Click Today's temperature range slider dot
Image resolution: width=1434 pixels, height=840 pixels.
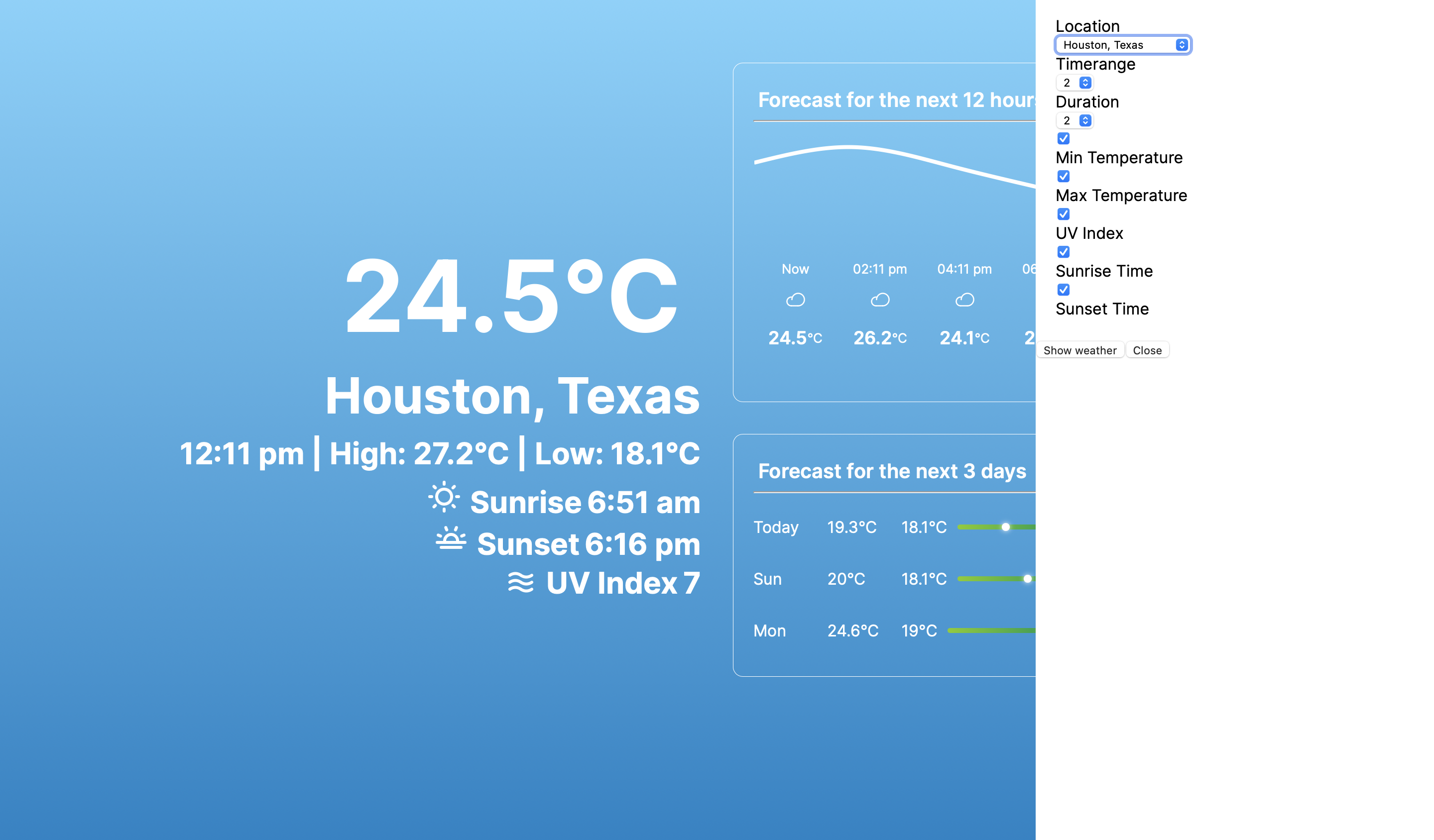pos(1005,527)
